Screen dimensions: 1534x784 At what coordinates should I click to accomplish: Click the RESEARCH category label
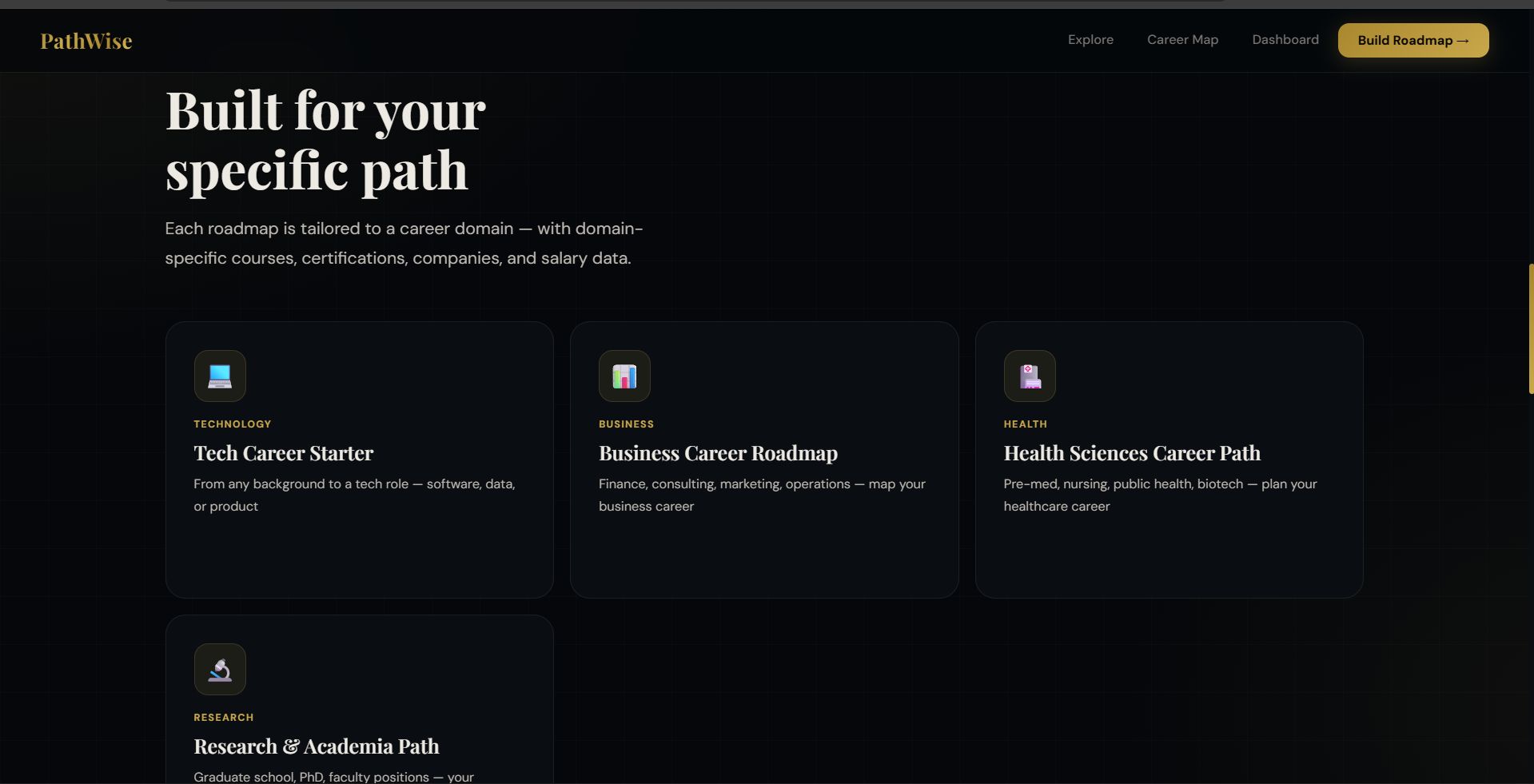223,717
